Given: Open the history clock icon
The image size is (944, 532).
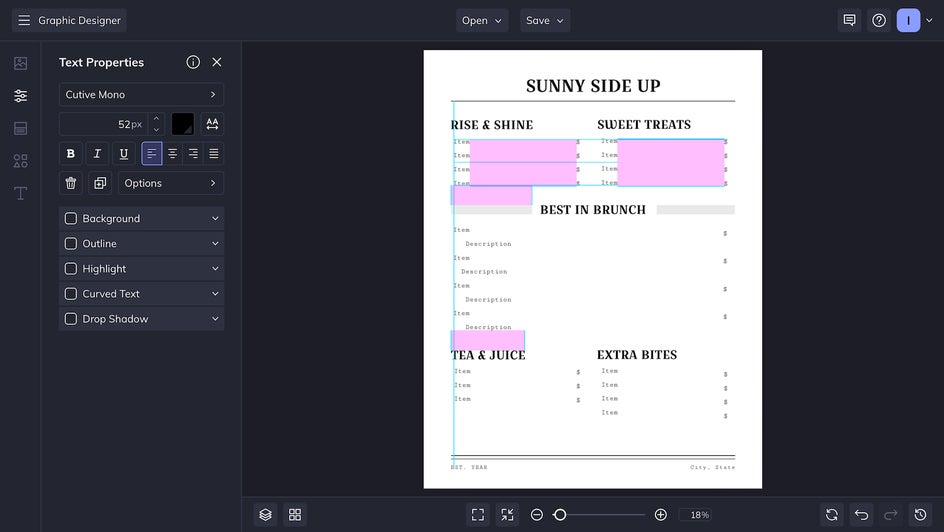Looking at the screenshot, I should coord(921,515).
